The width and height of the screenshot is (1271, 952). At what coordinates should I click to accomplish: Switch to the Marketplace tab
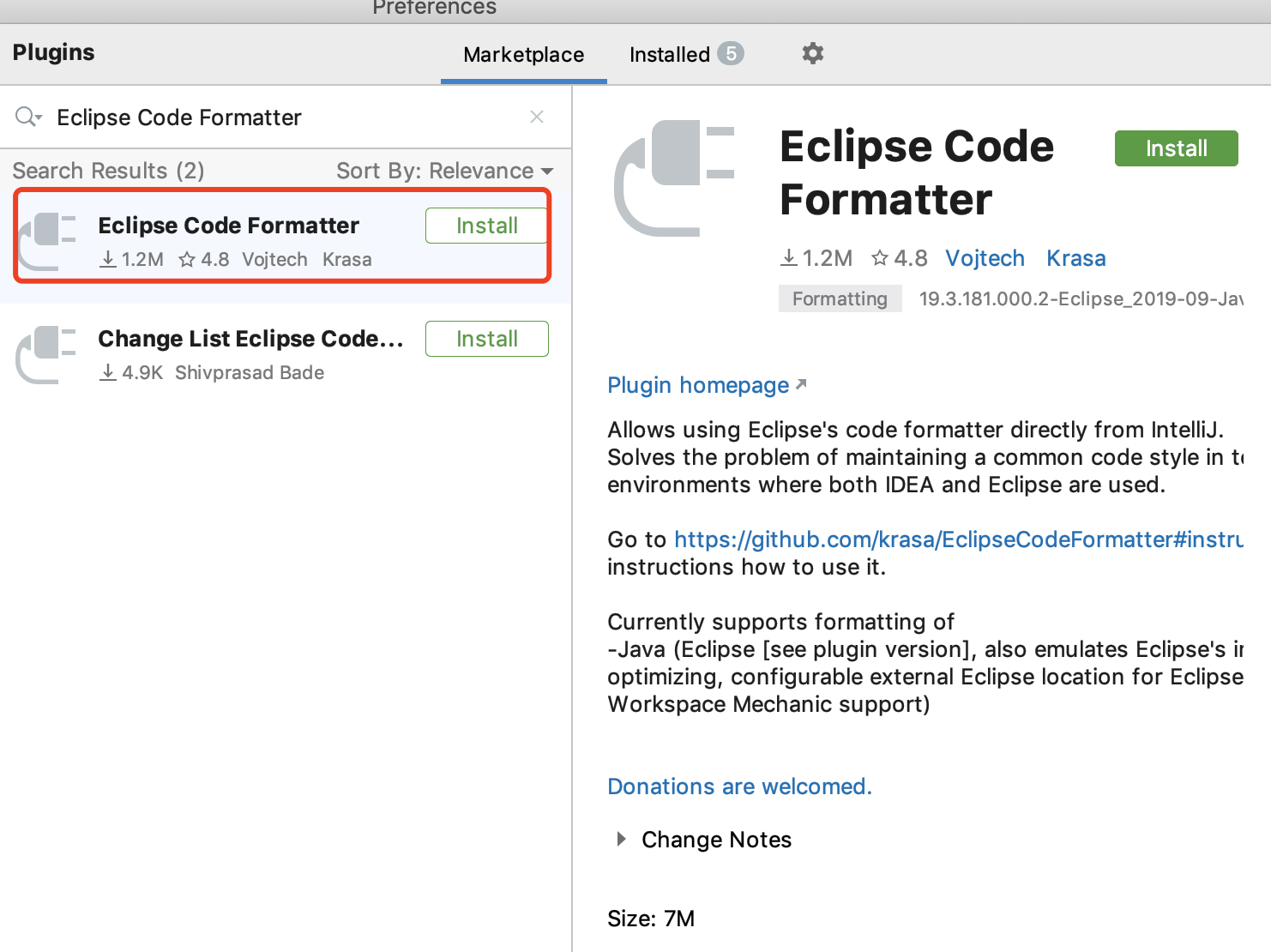523,55
